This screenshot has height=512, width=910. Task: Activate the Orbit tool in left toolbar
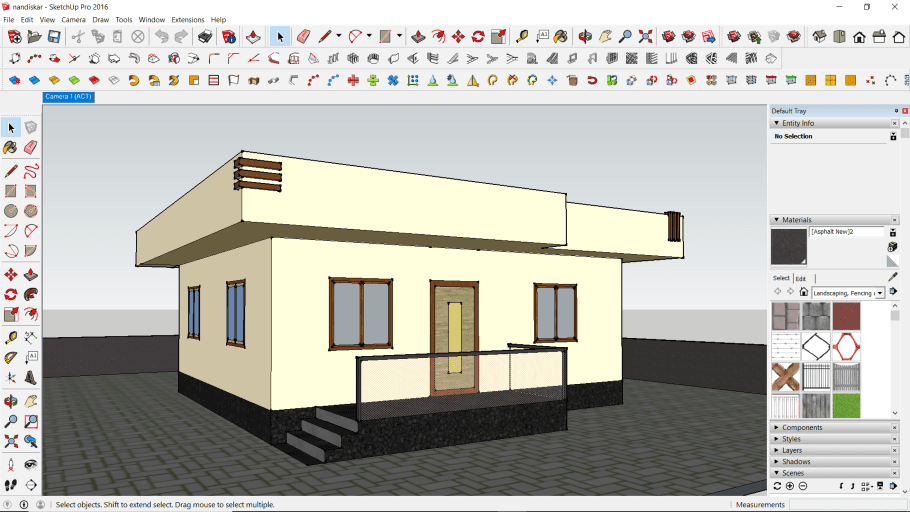10,401
